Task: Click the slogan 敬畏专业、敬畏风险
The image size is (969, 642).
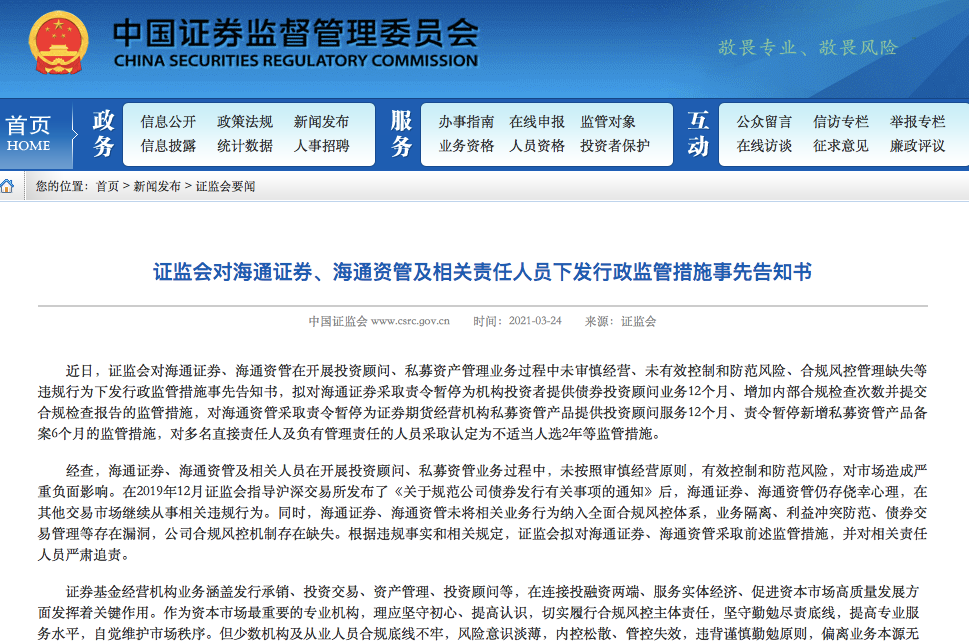Action: pyautogui.click(x=808, y=48)
